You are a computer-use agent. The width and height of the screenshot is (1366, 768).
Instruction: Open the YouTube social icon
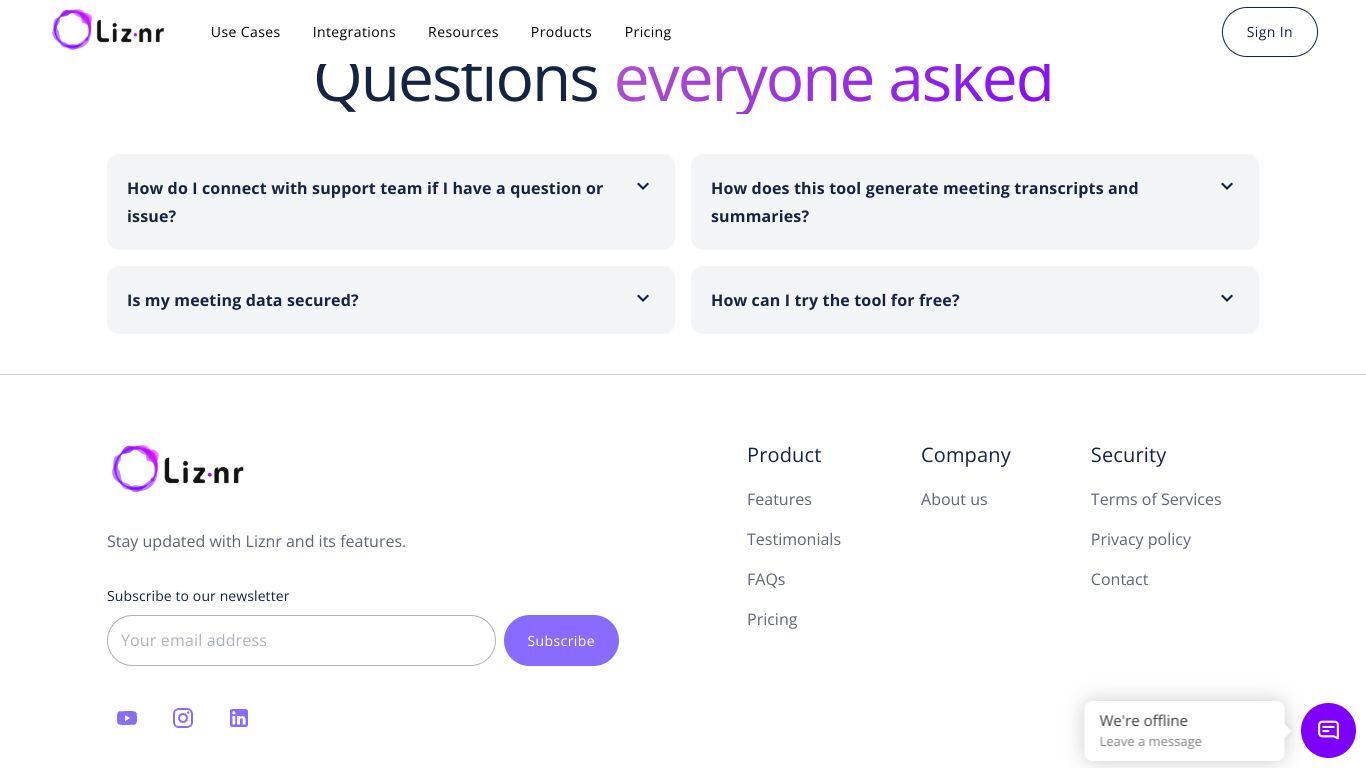pyautogui.click(x=127, y=718)
